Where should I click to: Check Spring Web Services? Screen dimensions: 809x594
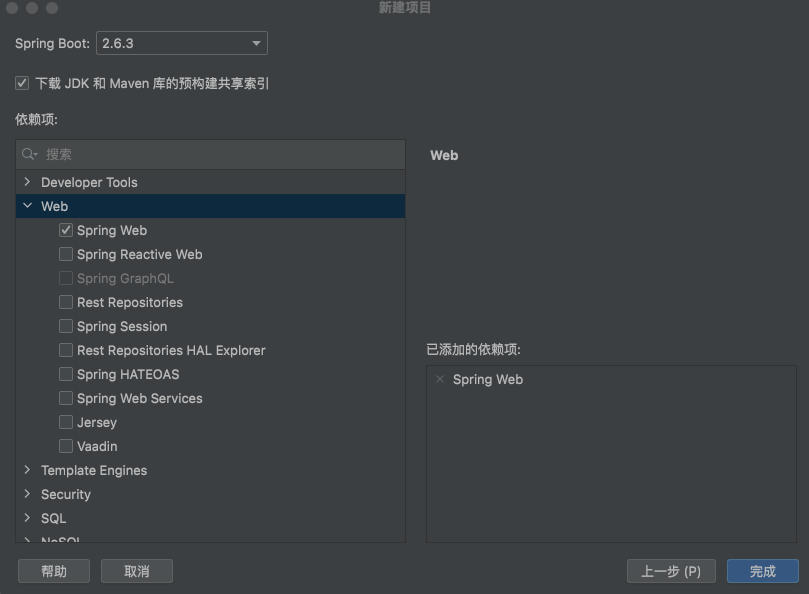click(x=66, y=398)
